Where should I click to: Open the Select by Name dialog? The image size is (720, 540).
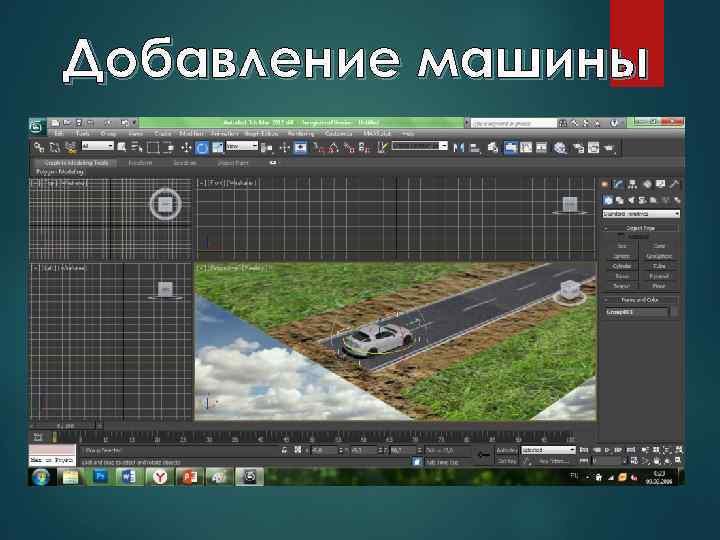[x=137, y=147]
